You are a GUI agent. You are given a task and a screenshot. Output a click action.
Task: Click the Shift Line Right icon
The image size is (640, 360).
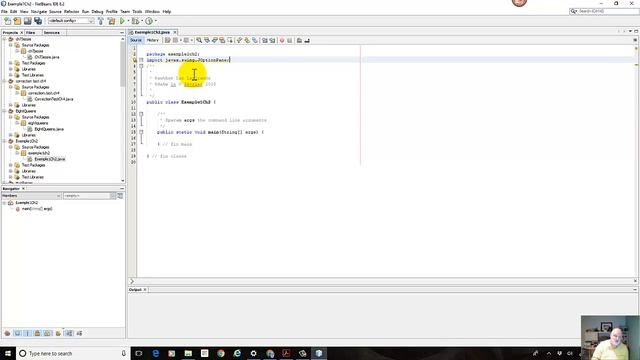pos(272,40)
